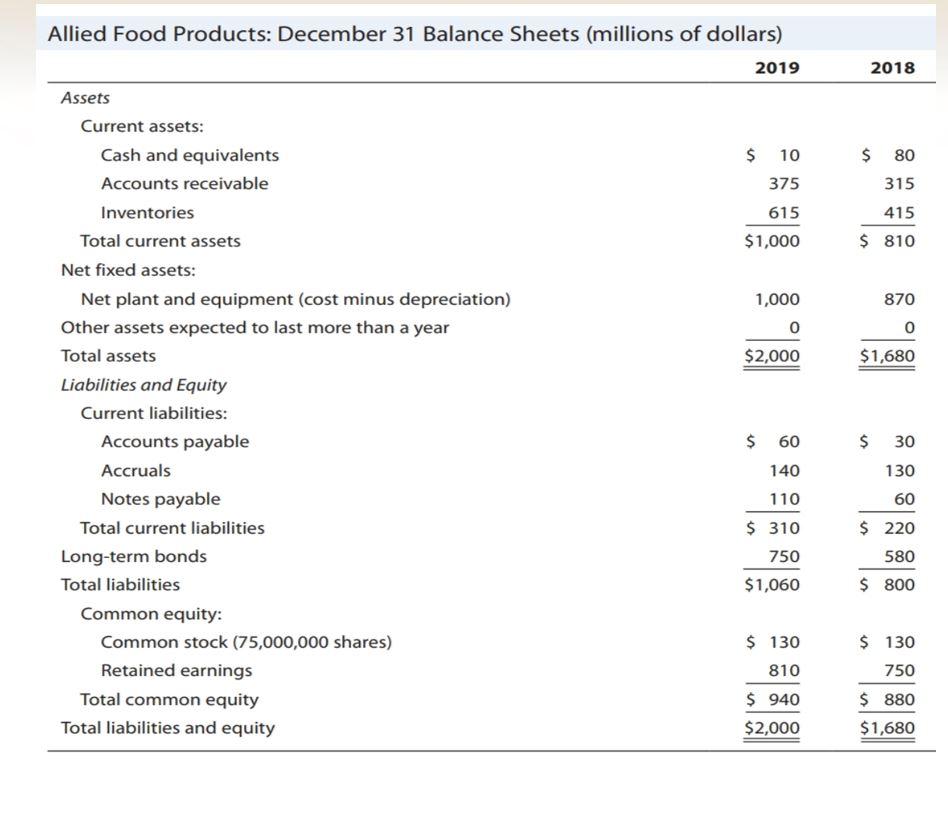Image resolution: width=948 pixels, height=820 pixels.
Task: Click the Long-term bonds row
Action: tap(135, 555)
